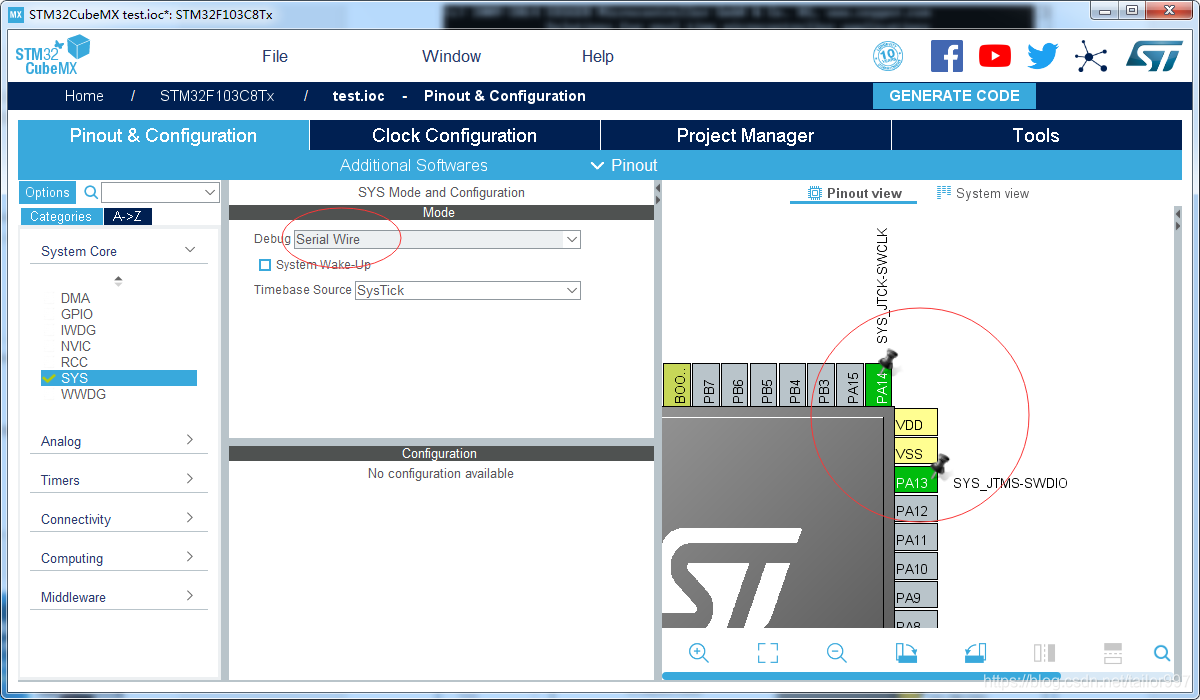Zoom out on the pinout view
Viewport: 1200px width, 700px height.
pos(837,653)
